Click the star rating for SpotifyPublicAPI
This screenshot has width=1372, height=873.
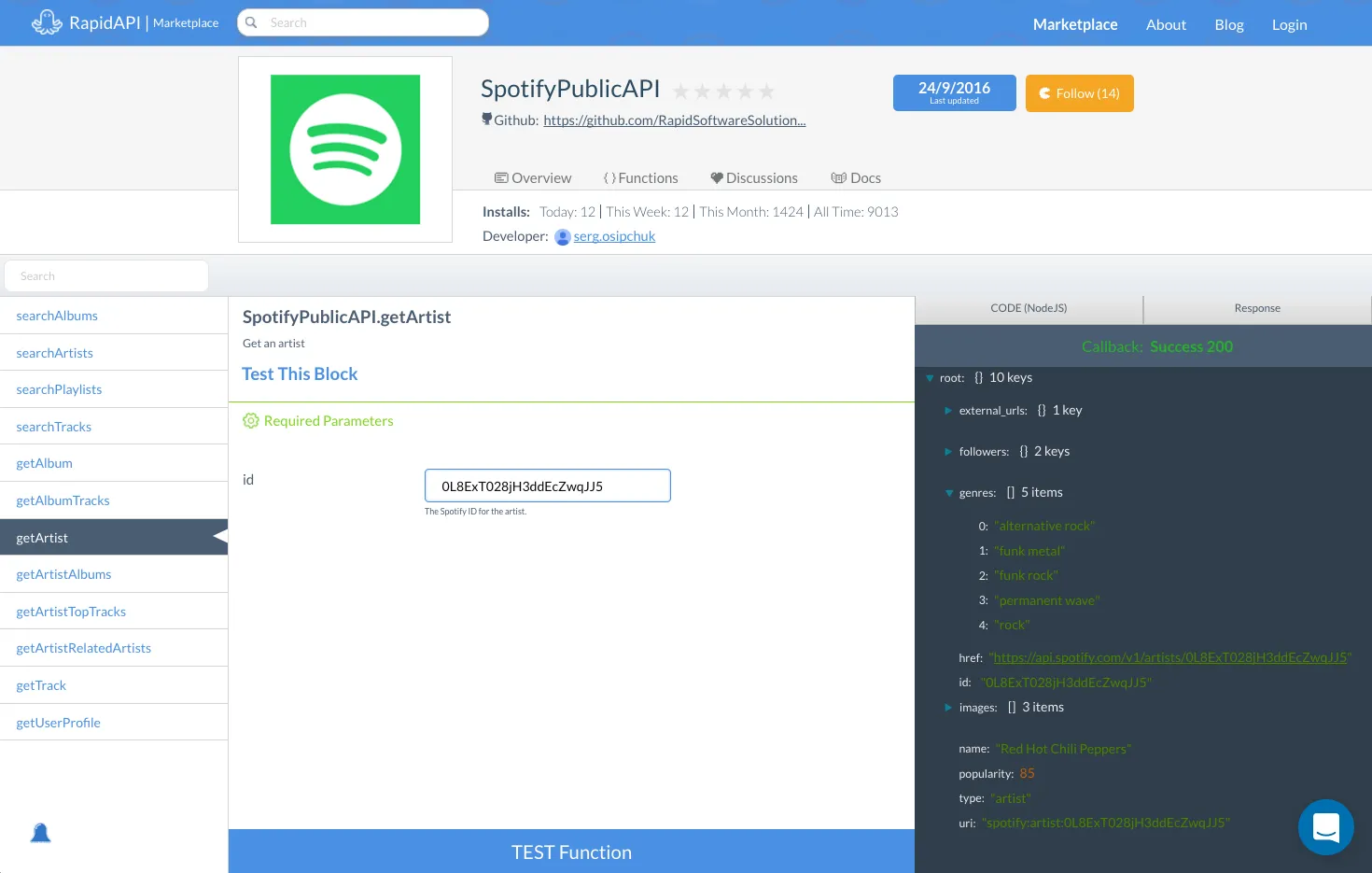(723, 92)
